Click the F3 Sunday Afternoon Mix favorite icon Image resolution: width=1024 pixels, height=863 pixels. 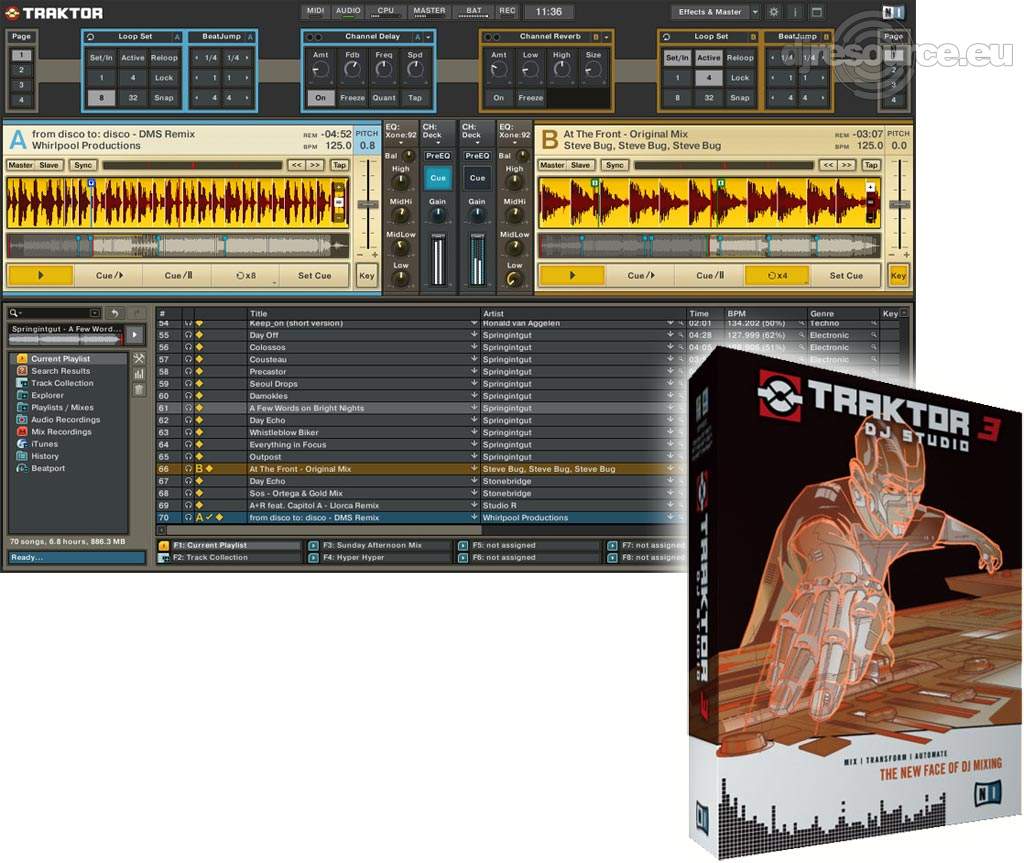(313, 545)
